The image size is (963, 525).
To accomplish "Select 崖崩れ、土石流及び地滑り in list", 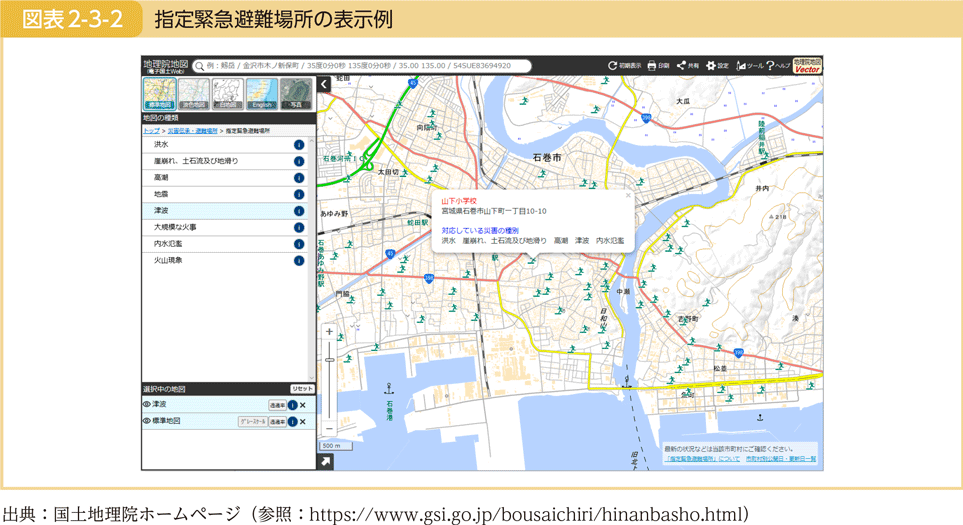I will [225, 161].
